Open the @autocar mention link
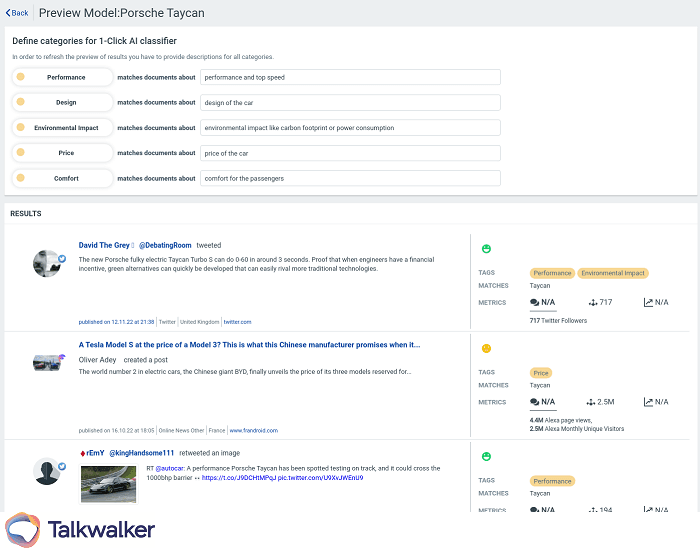This screenshot has height=553, width=700. 169,468
